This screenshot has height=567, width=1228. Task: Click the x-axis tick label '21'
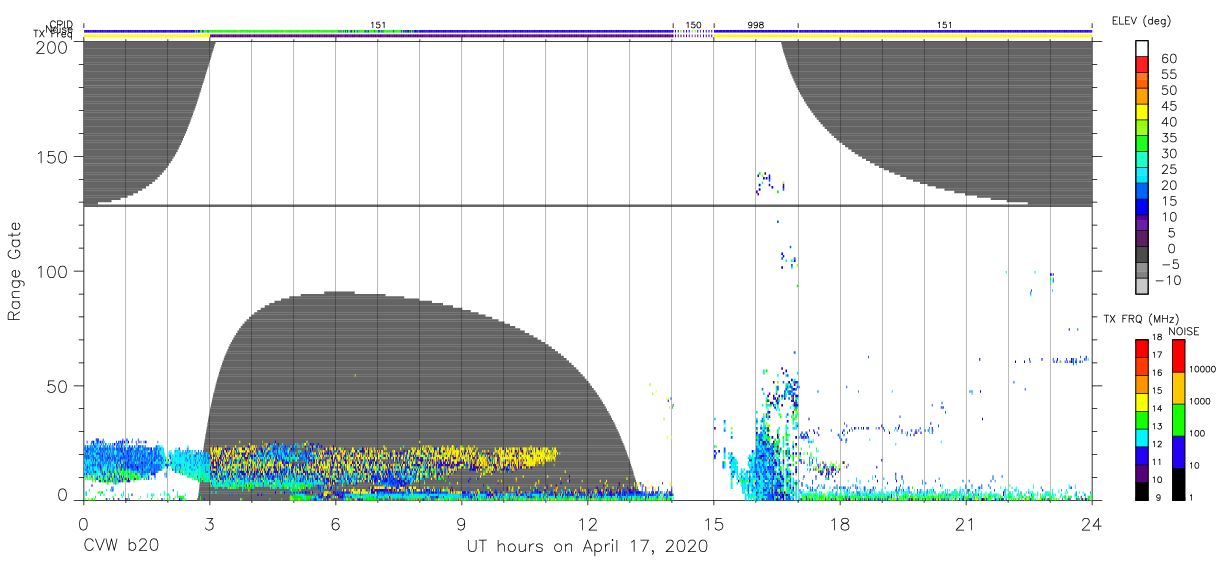tap(966, 524)
